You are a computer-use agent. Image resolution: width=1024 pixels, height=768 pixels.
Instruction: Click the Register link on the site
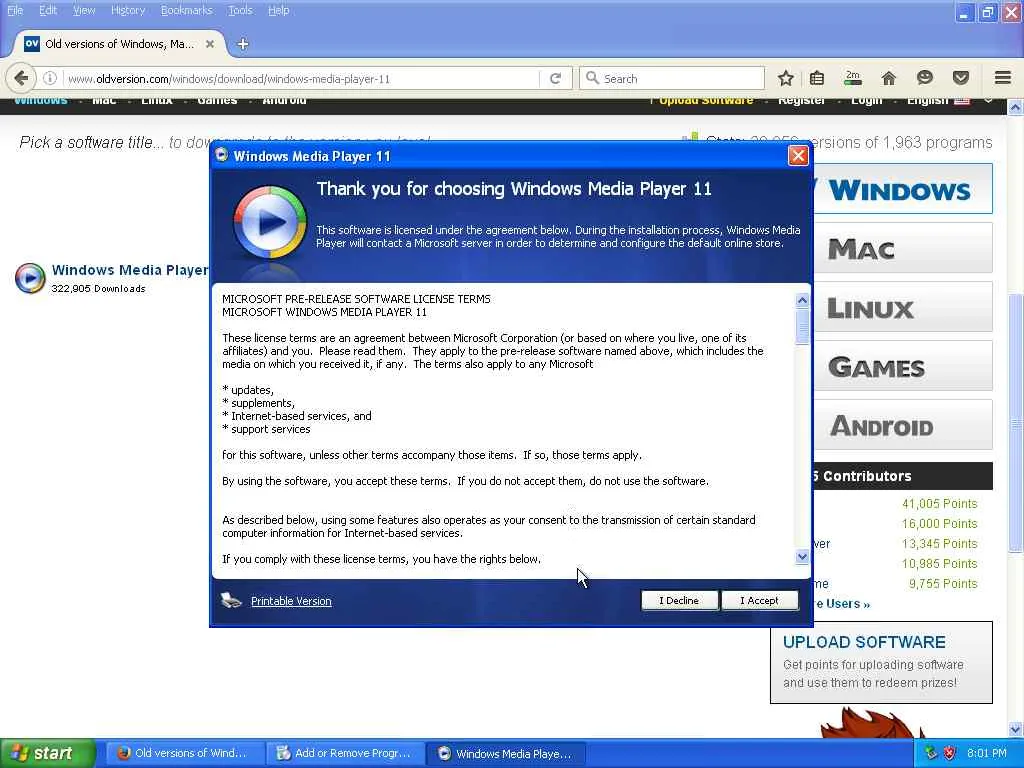[x=801, y=101]
